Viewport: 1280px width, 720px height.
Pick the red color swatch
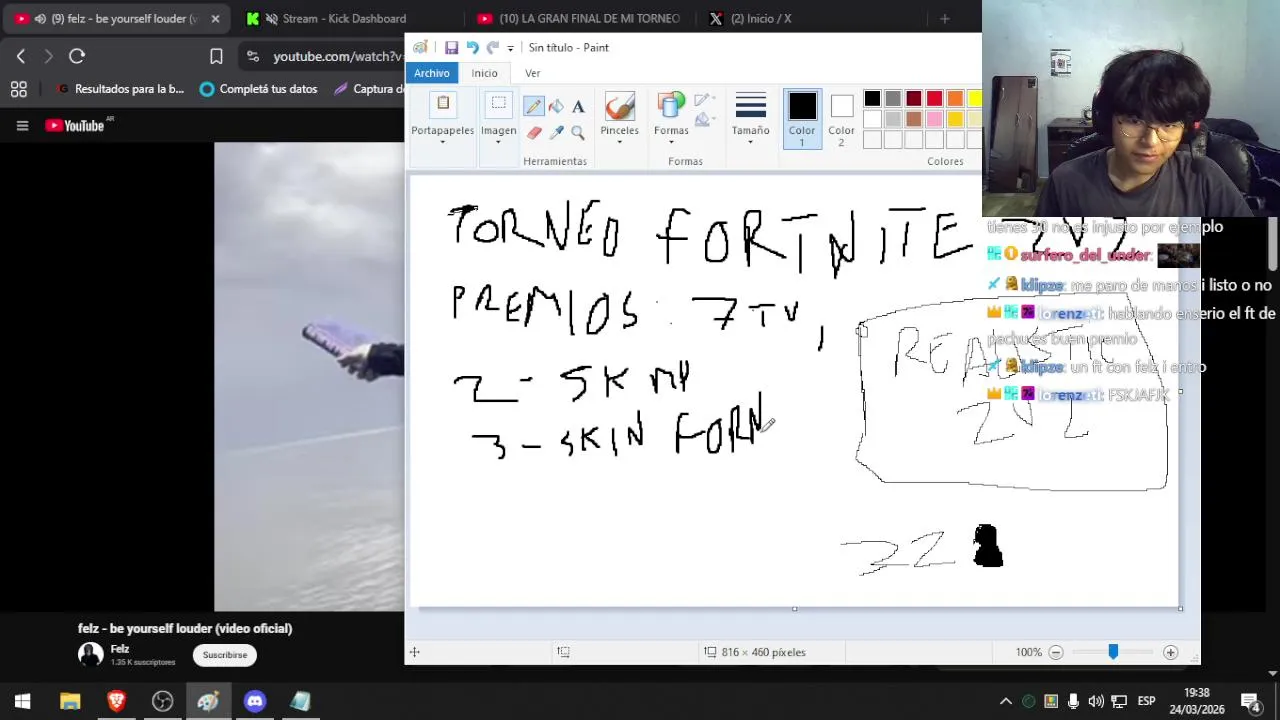[934, 98]
